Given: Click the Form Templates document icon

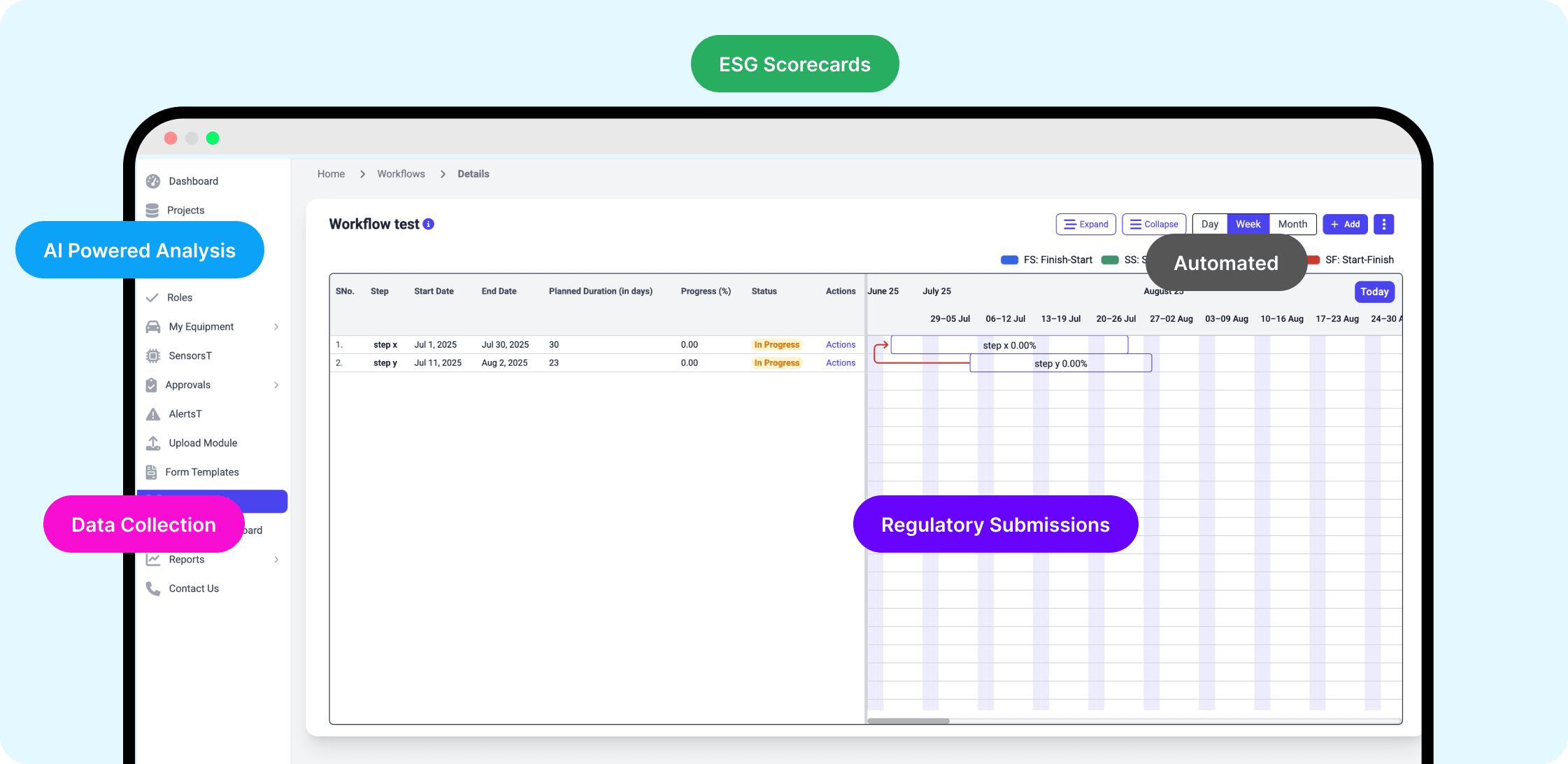Looking at the screenshot, I should (151, 472).
